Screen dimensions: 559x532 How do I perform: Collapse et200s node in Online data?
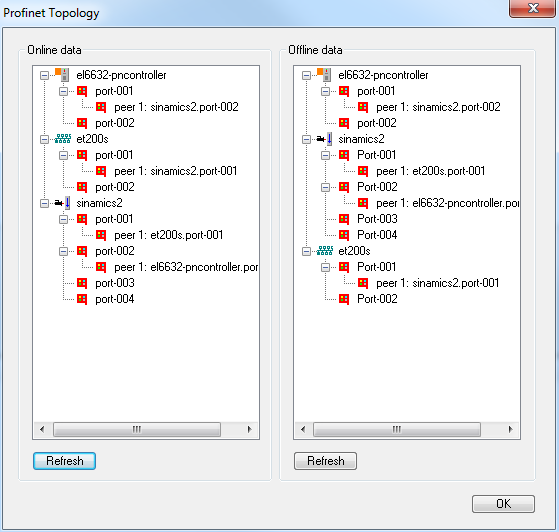pos(45,139)
